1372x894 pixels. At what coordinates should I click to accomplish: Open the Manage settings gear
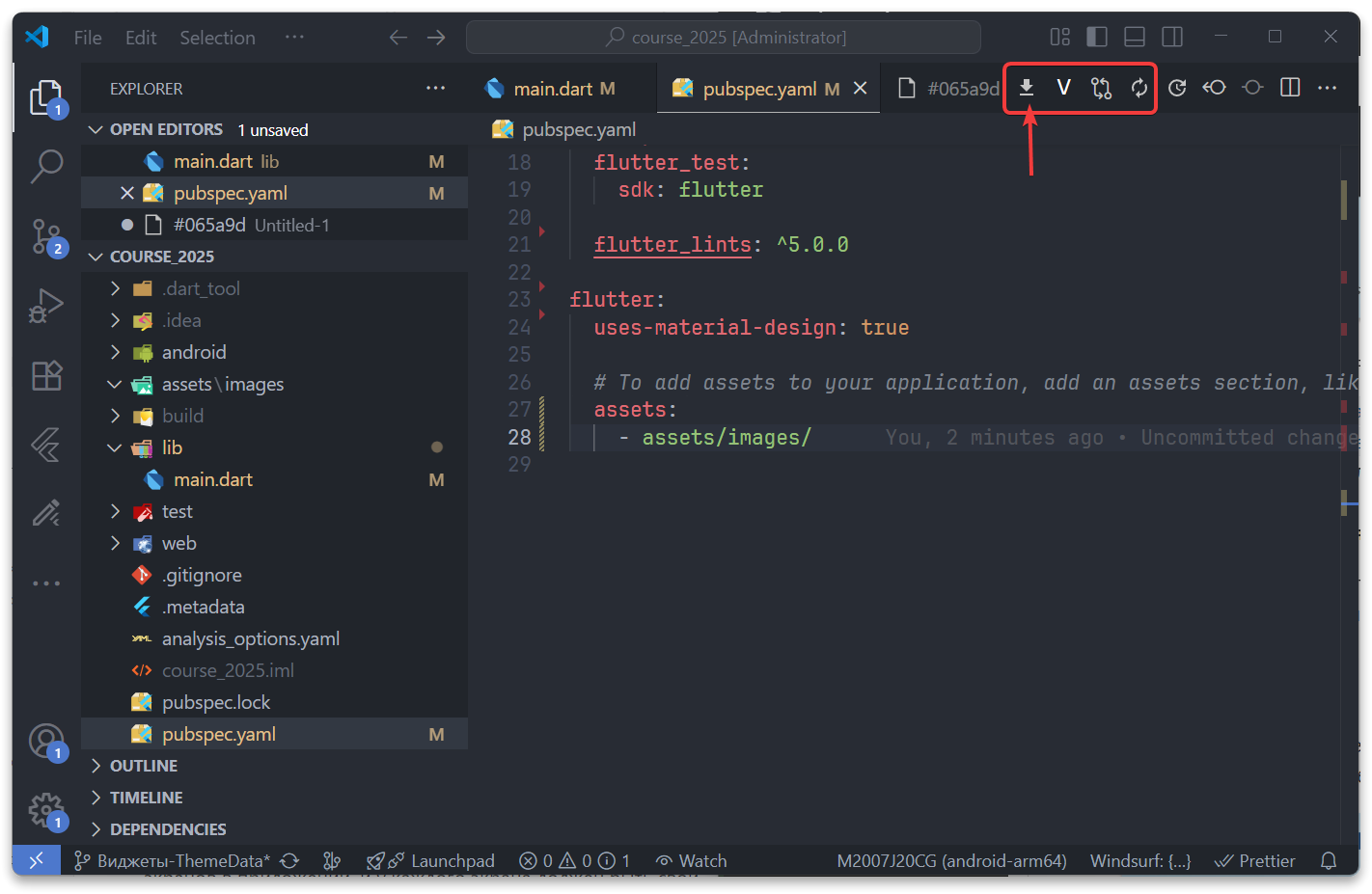[x=46, y=810]
